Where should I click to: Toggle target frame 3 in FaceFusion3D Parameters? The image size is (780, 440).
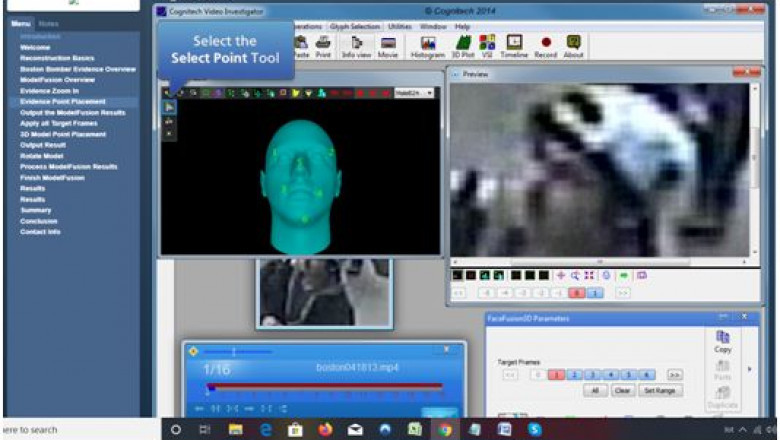tap(592, 375)
